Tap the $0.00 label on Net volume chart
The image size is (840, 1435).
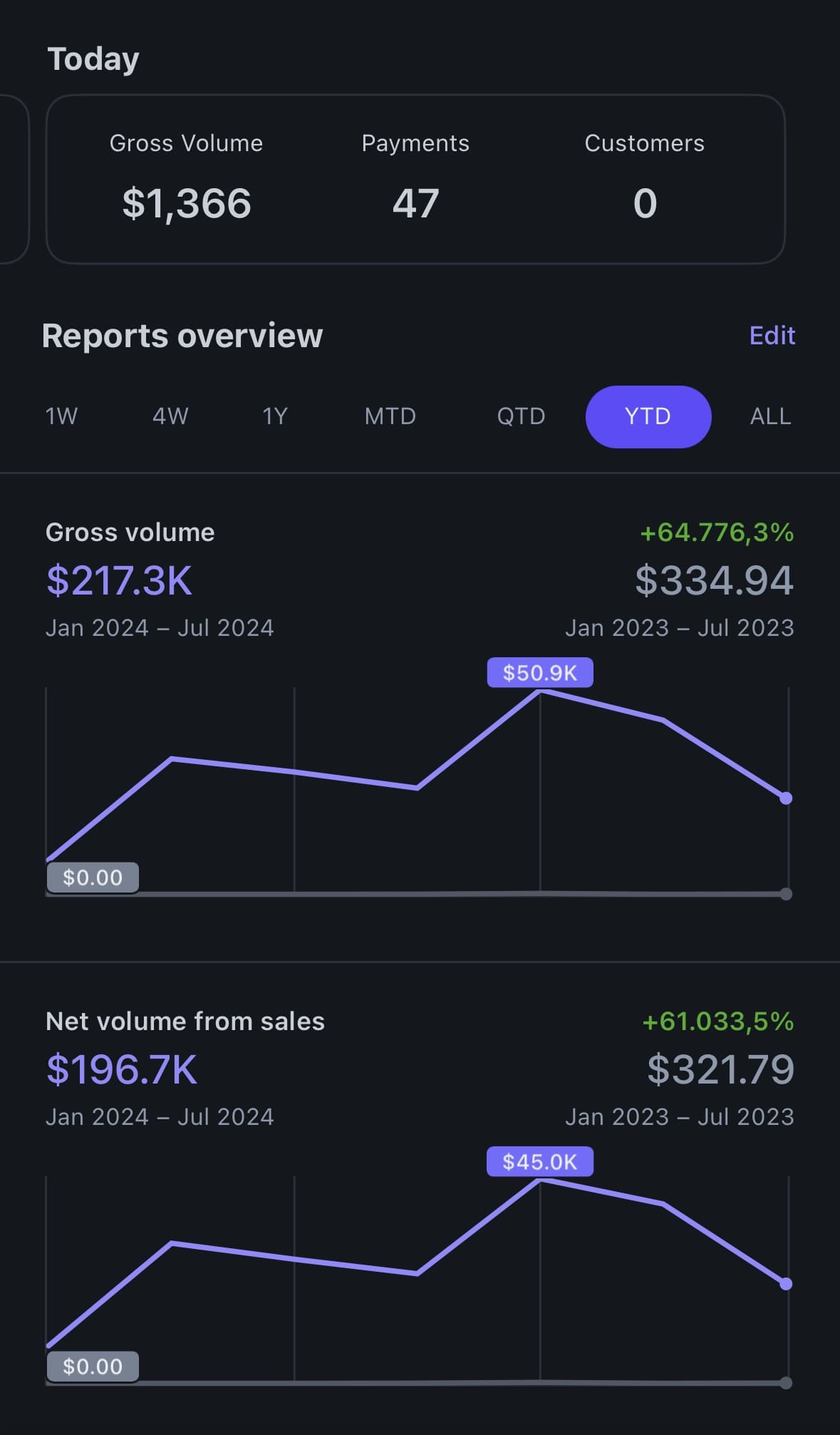(x=93, y=1367)
